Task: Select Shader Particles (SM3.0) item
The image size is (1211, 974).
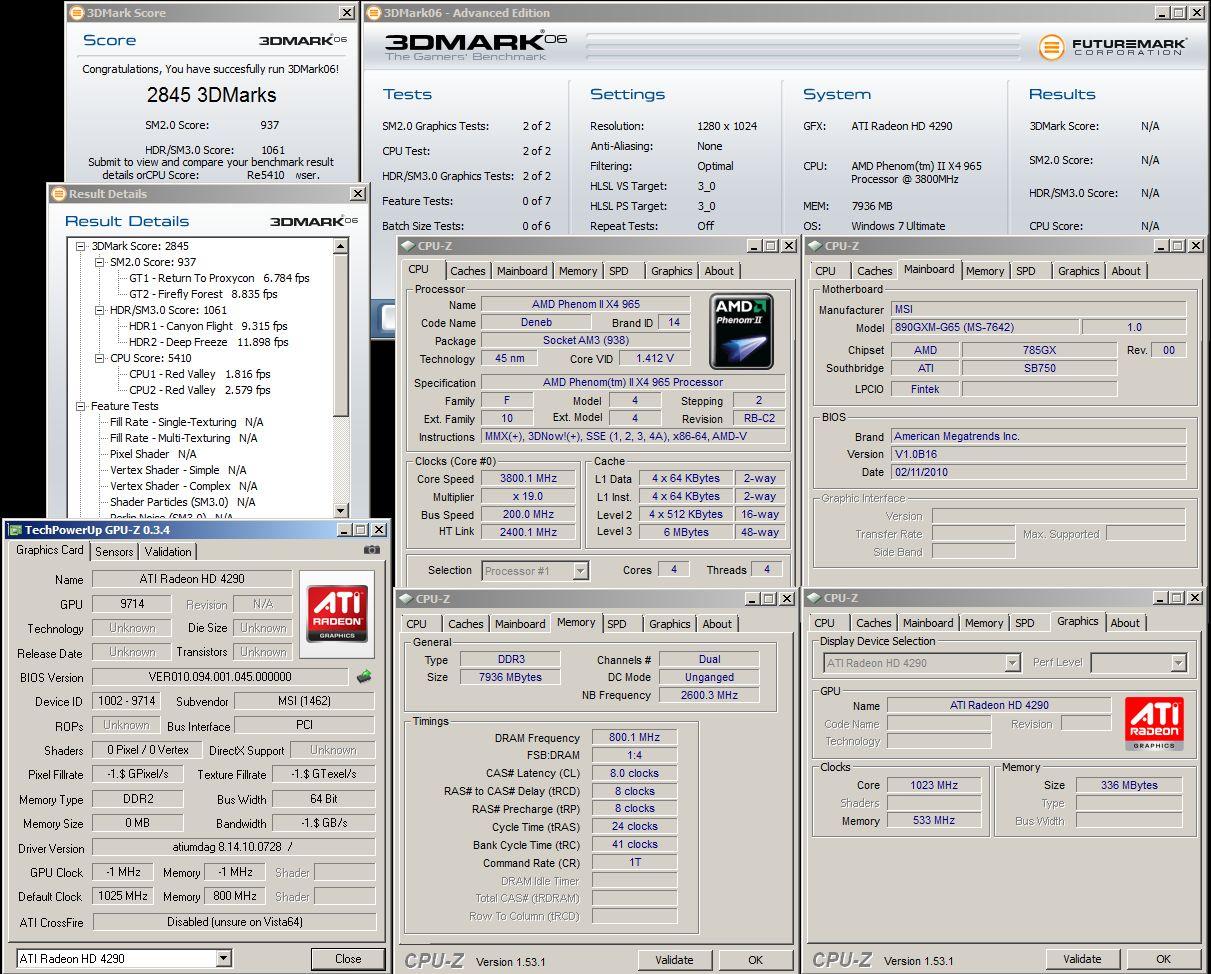Action: coord(182,502)
